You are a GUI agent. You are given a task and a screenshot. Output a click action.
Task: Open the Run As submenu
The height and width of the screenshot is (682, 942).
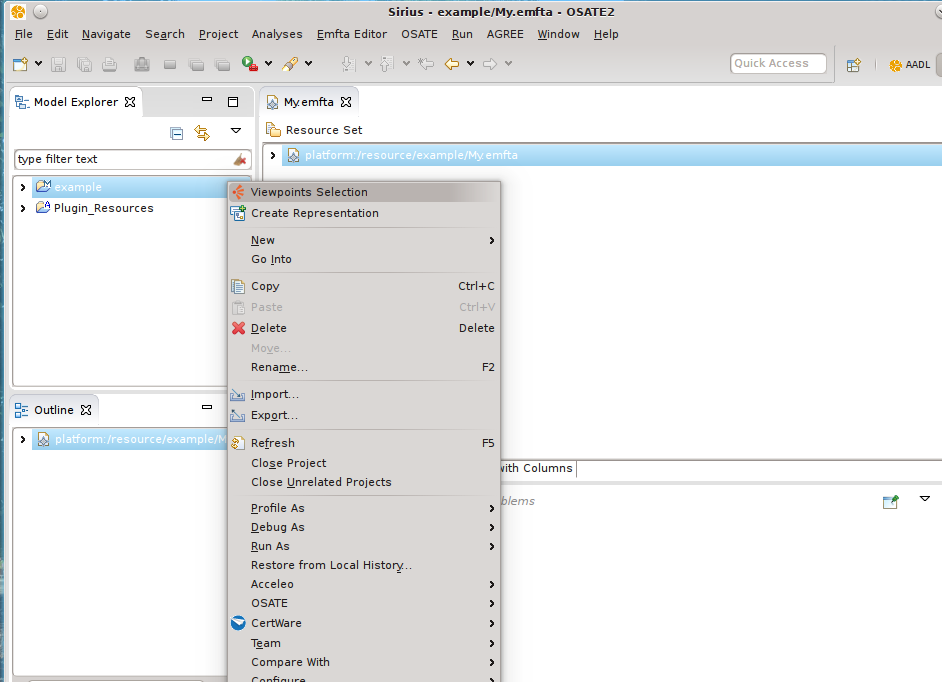coord(364,546)
